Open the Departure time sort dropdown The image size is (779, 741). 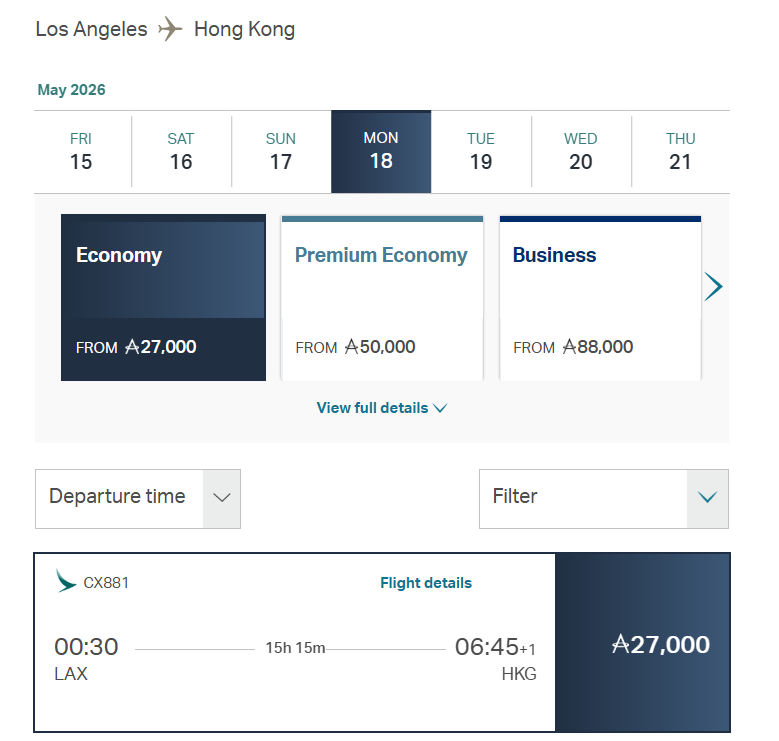(138, 498)
